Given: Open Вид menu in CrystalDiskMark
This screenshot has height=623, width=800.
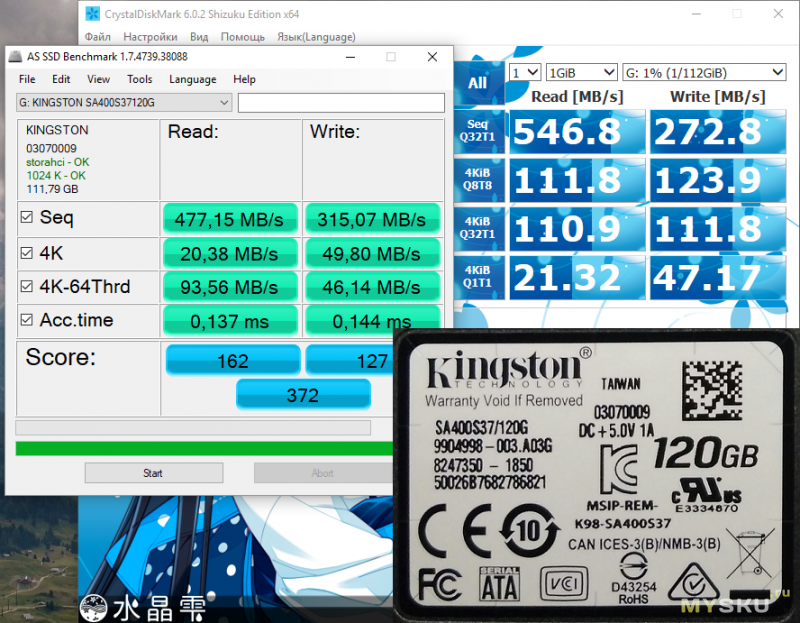Looking at the screenshot, I should coord(199,37).
